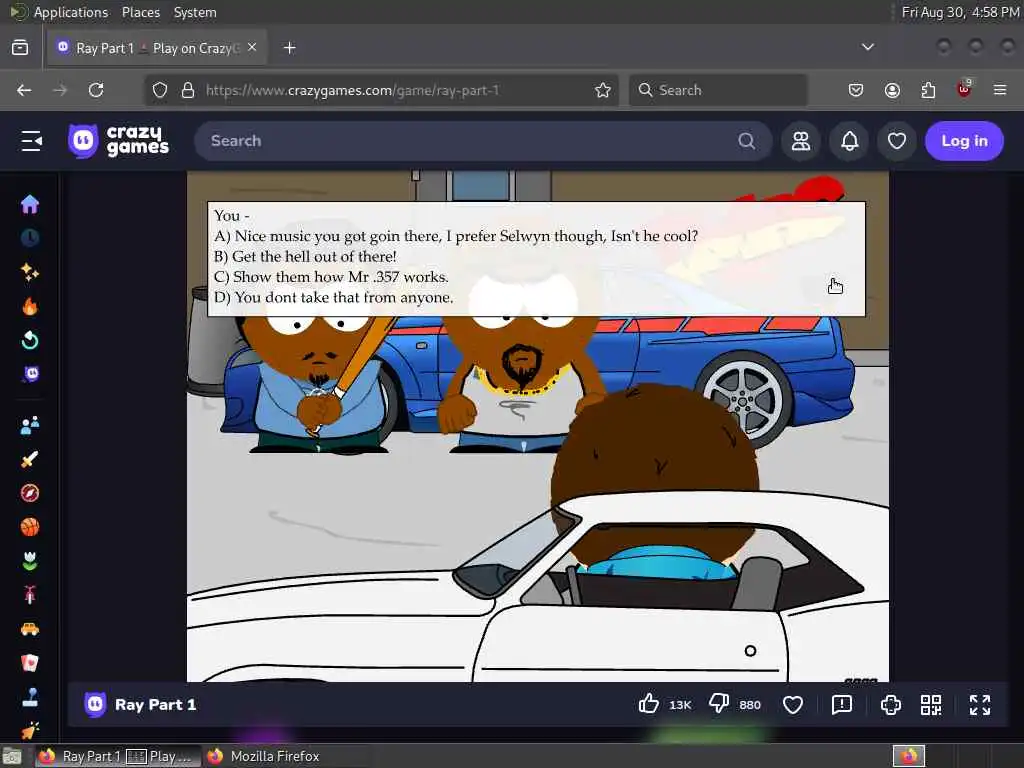Open the Action sword category icon

tap(30, 459)
